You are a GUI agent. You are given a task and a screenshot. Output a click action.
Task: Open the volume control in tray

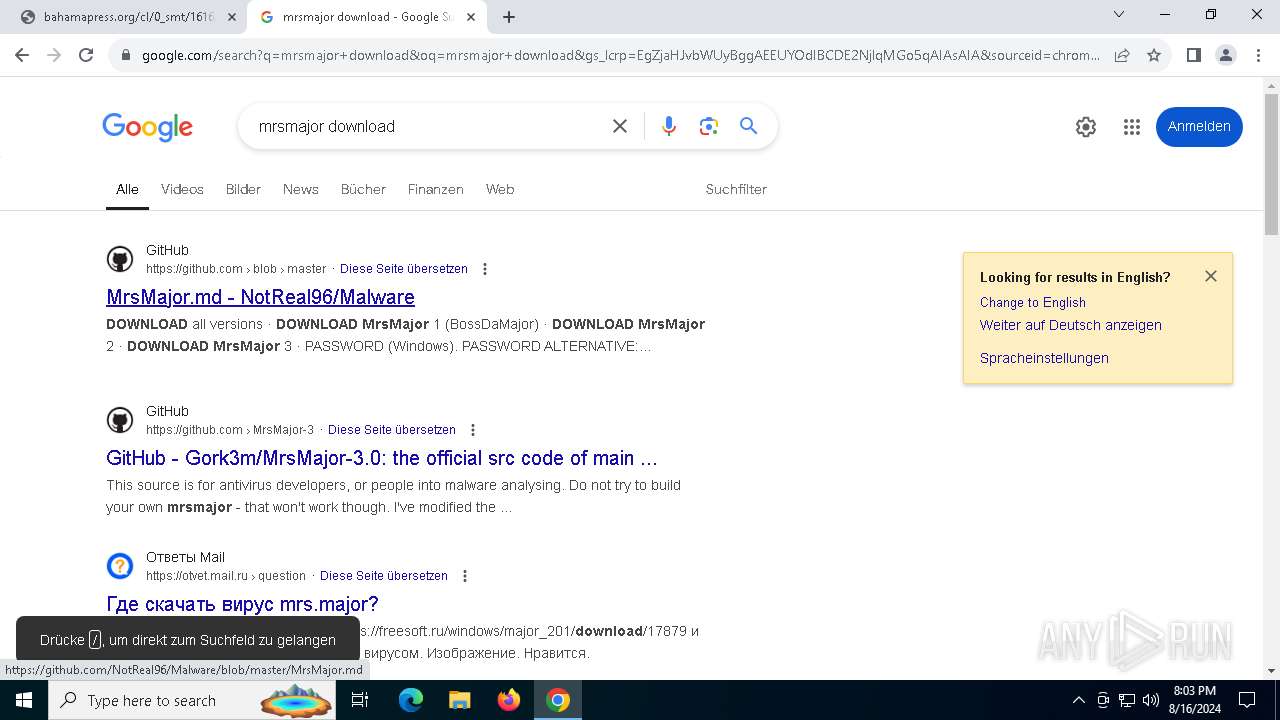[x=1151, y=700]
